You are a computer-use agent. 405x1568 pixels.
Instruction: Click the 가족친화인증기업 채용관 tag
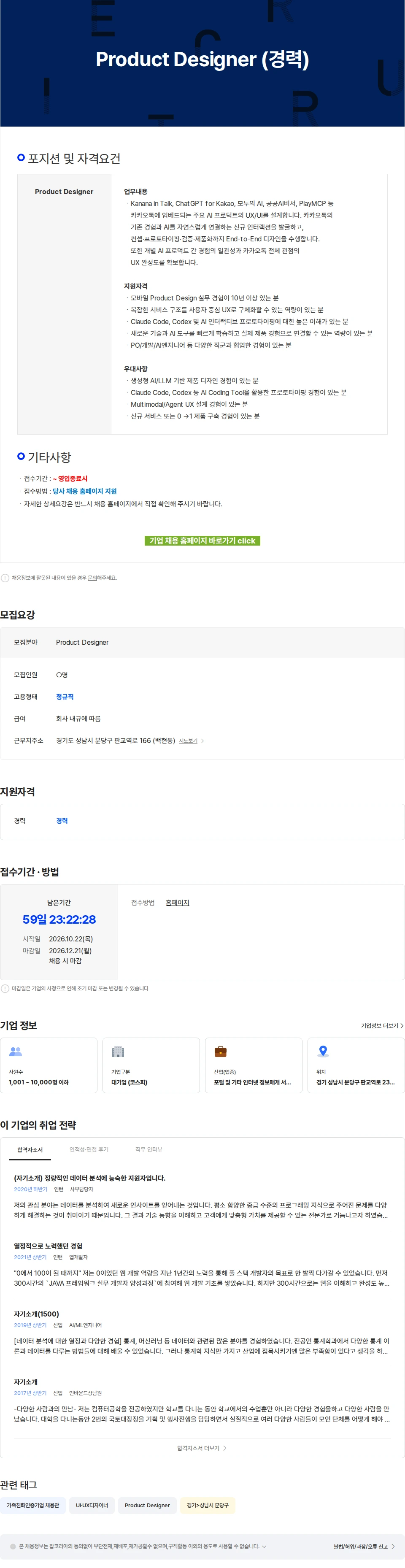coord(33,1505)
